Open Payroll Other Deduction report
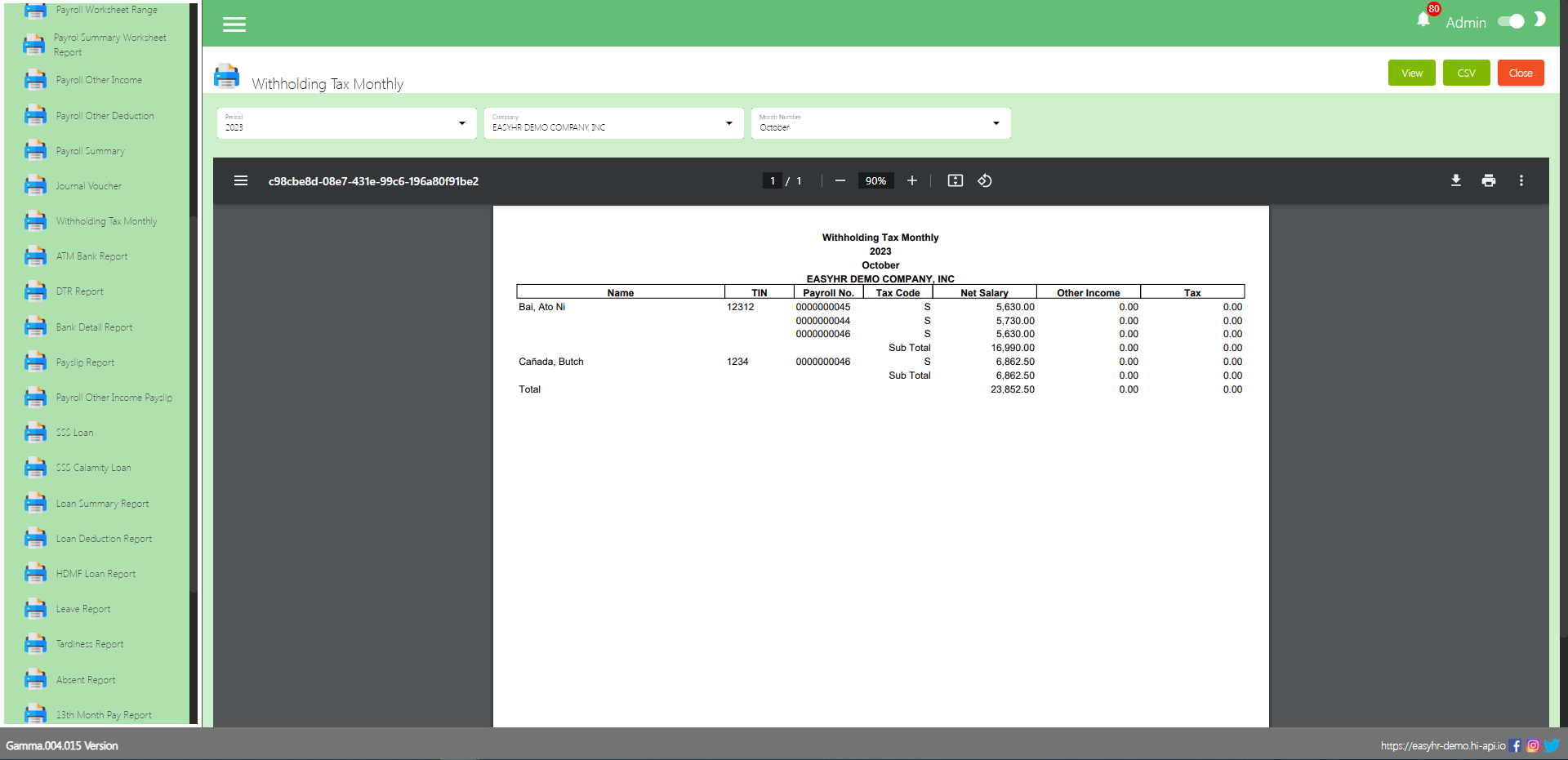Screen dimensions: 1568x760 click(105, 116)
